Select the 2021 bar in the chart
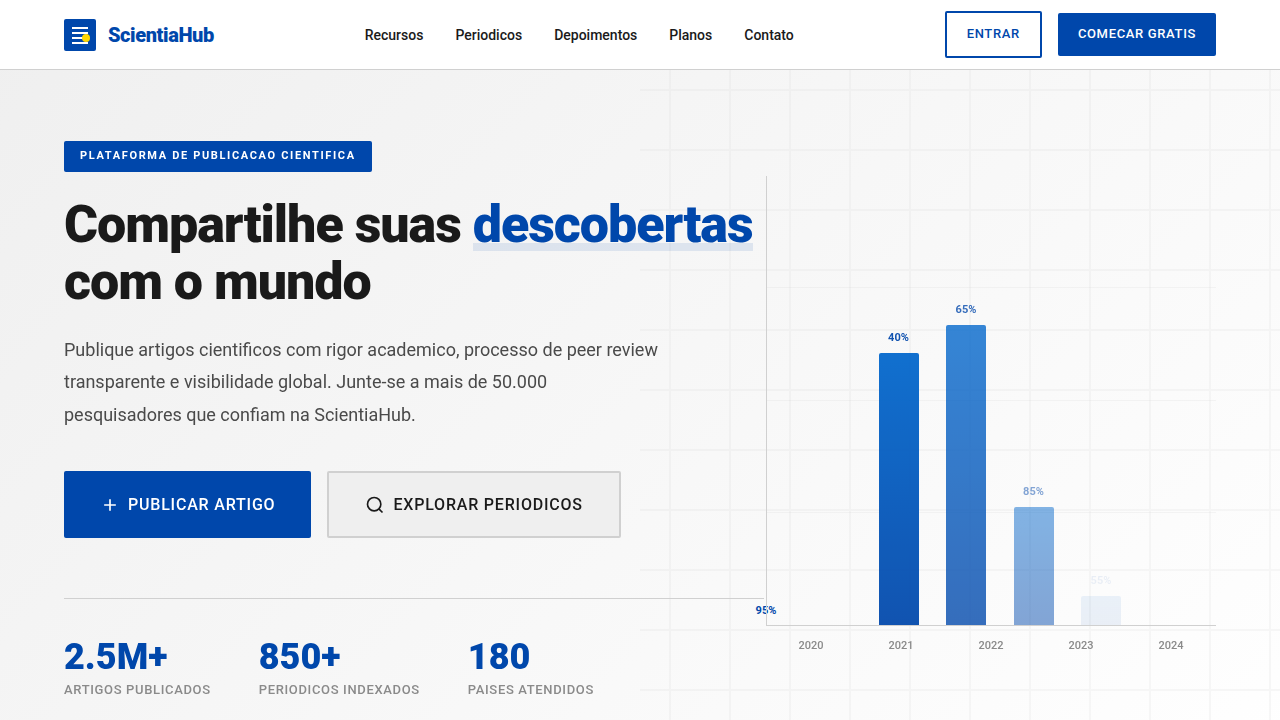The width and height of the screenshot is (1280, 720). point(899,490)
